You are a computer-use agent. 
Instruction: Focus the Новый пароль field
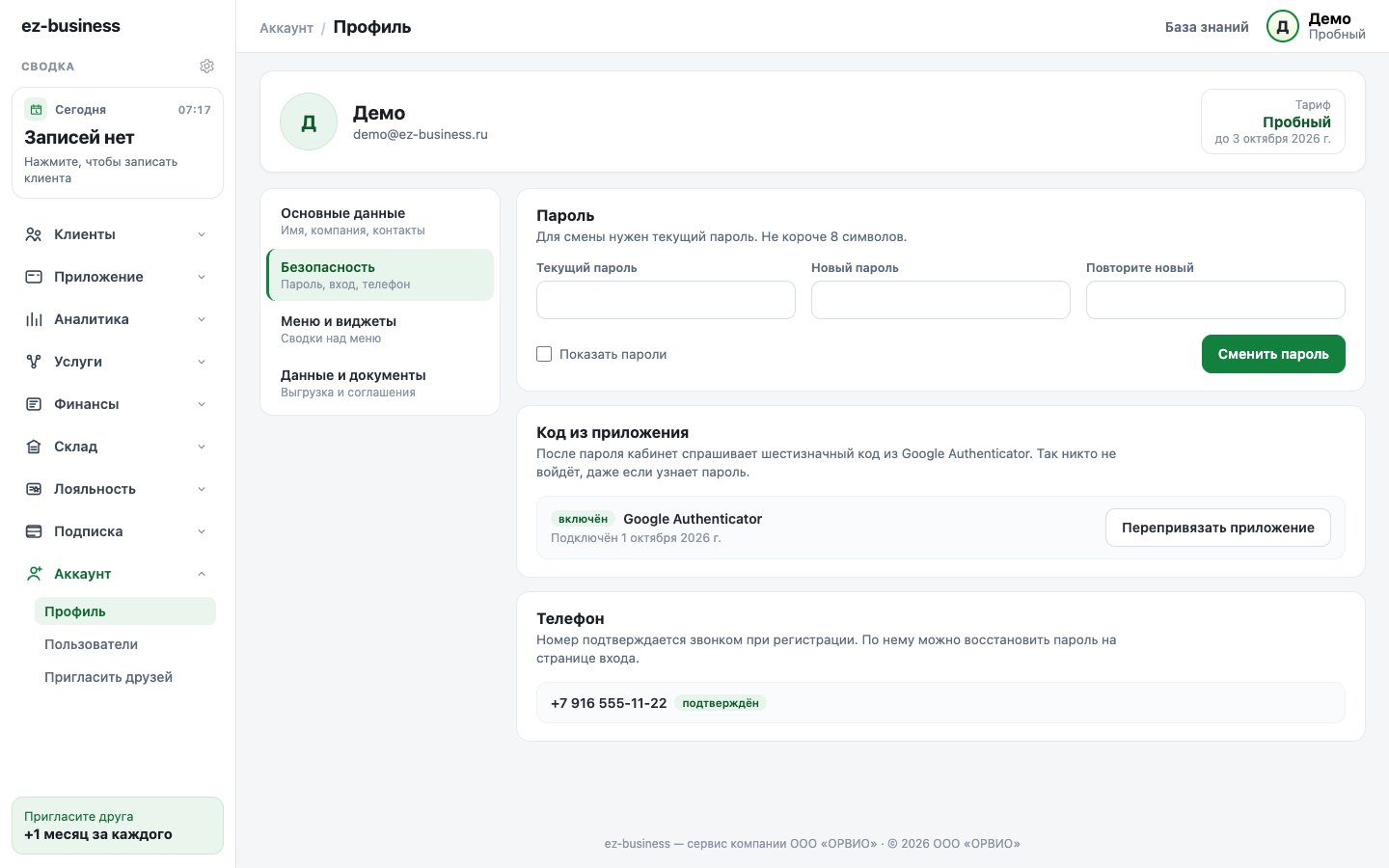pyautogui.click(x=940, y=300)
